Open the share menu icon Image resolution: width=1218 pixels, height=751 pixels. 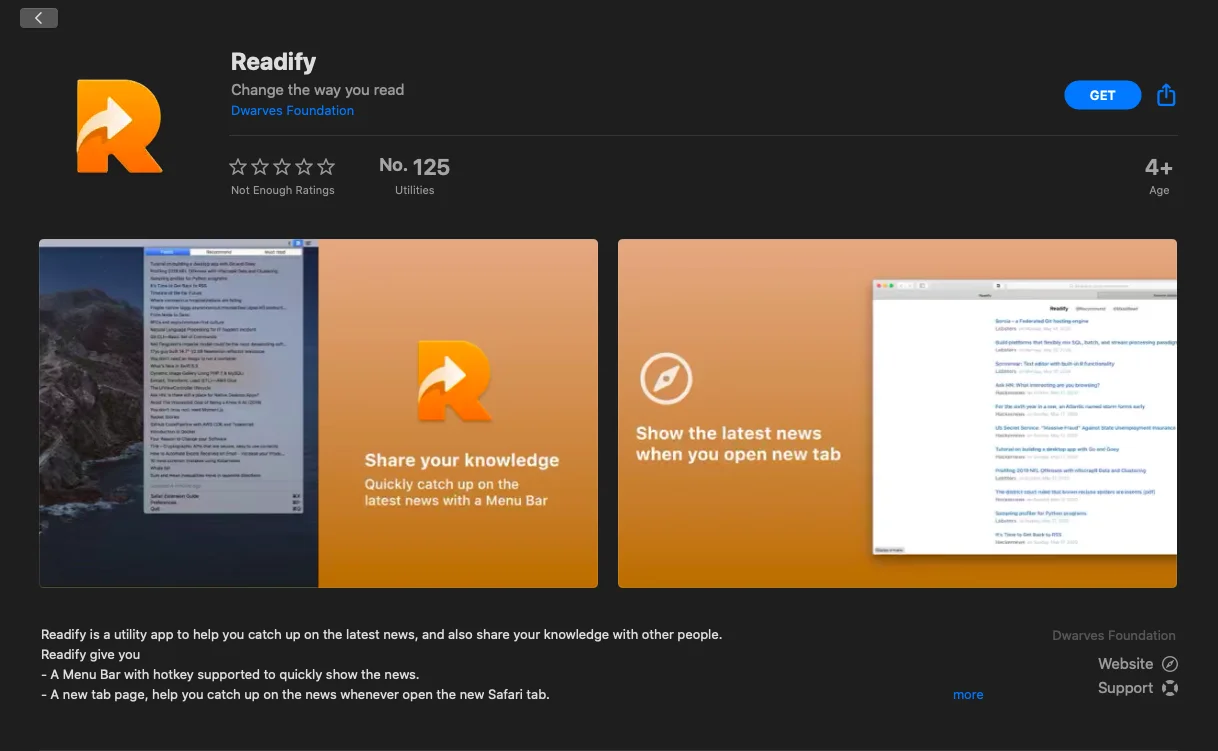coord(1166,95)
